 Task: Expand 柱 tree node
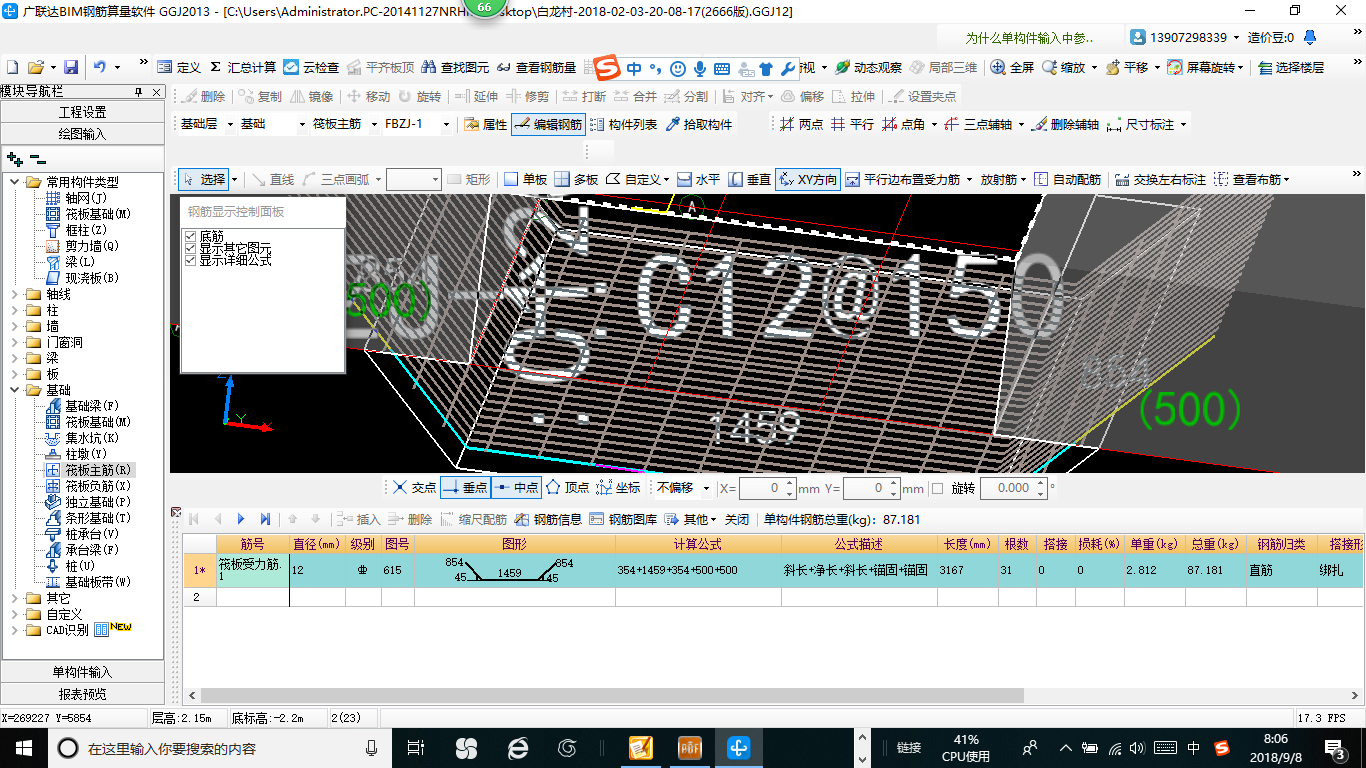pyautogui.click(x=15, y=310)
